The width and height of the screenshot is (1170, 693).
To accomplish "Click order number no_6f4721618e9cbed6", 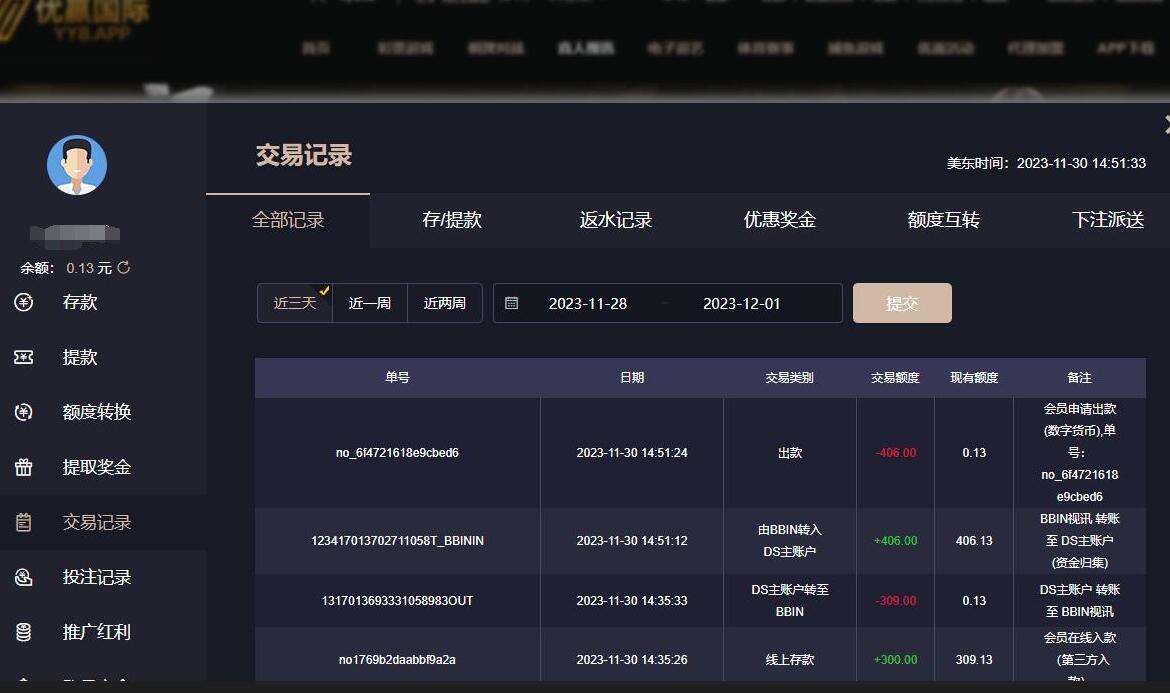I will [x=398, y=453].
